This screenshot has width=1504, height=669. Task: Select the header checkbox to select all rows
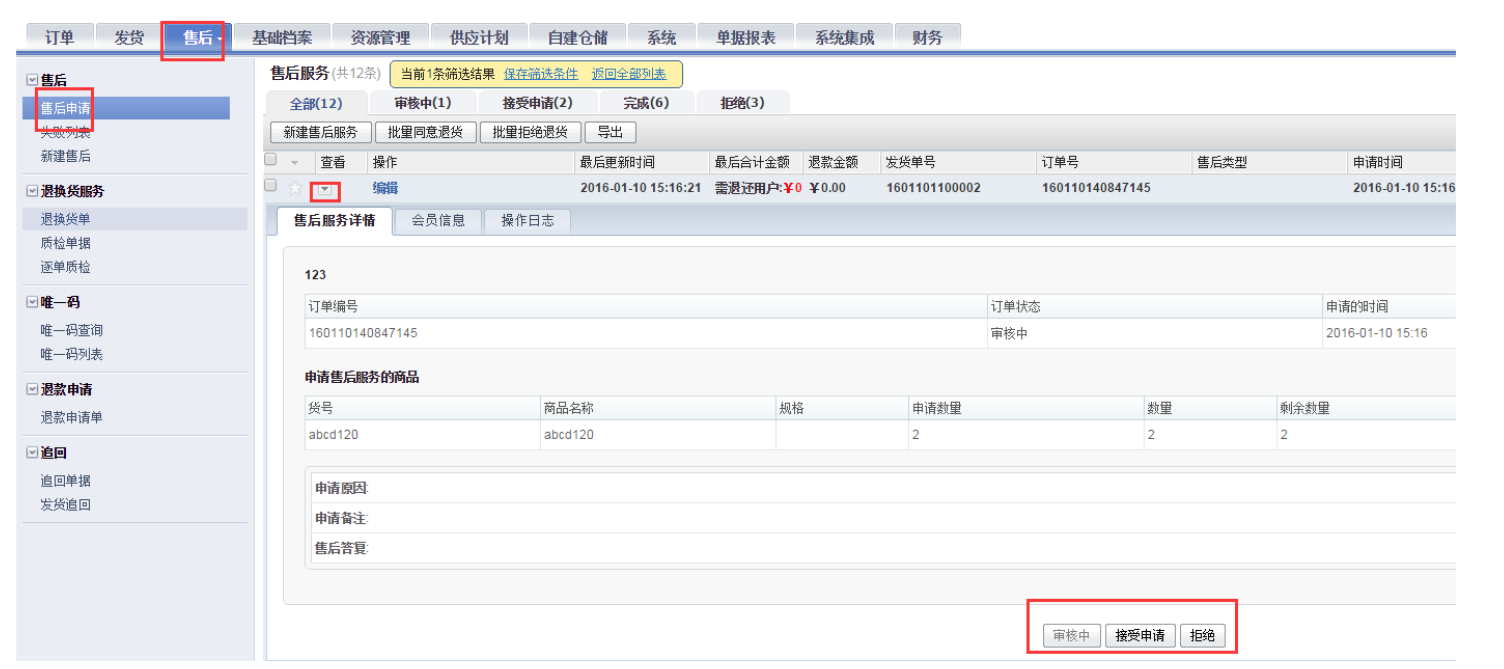click(268, 160)
